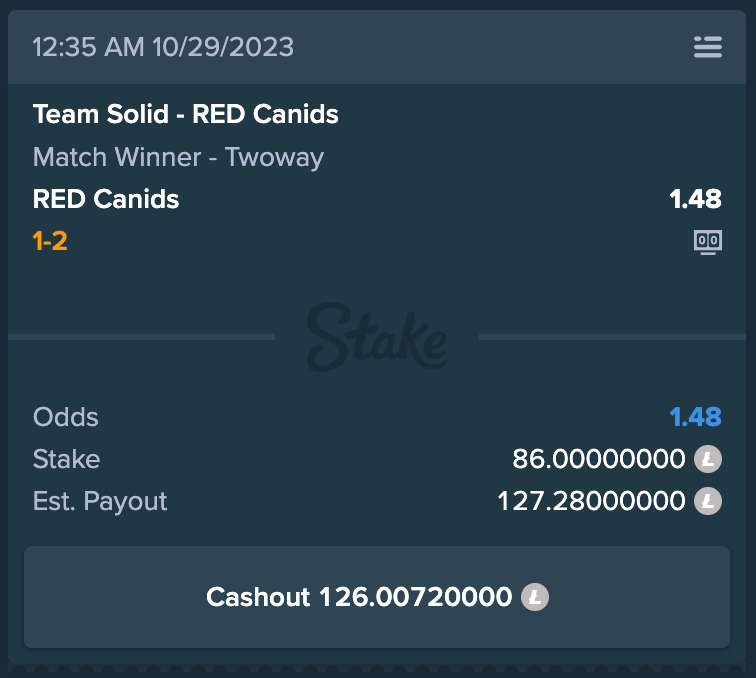Click the Litecoin icon beside estimated payout
The image size is (756, 678).
[x=708, y=501]
